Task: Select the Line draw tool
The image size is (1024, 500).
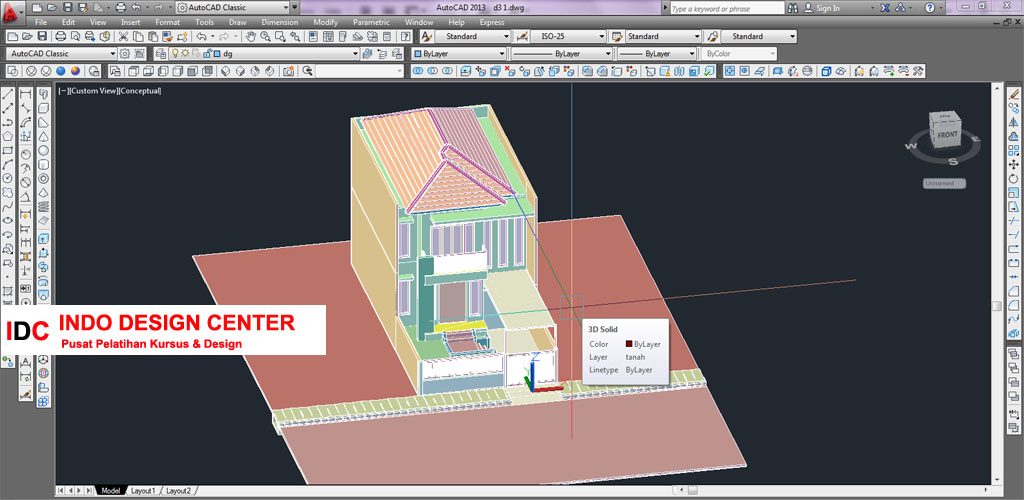Action: tap(8, 94)
